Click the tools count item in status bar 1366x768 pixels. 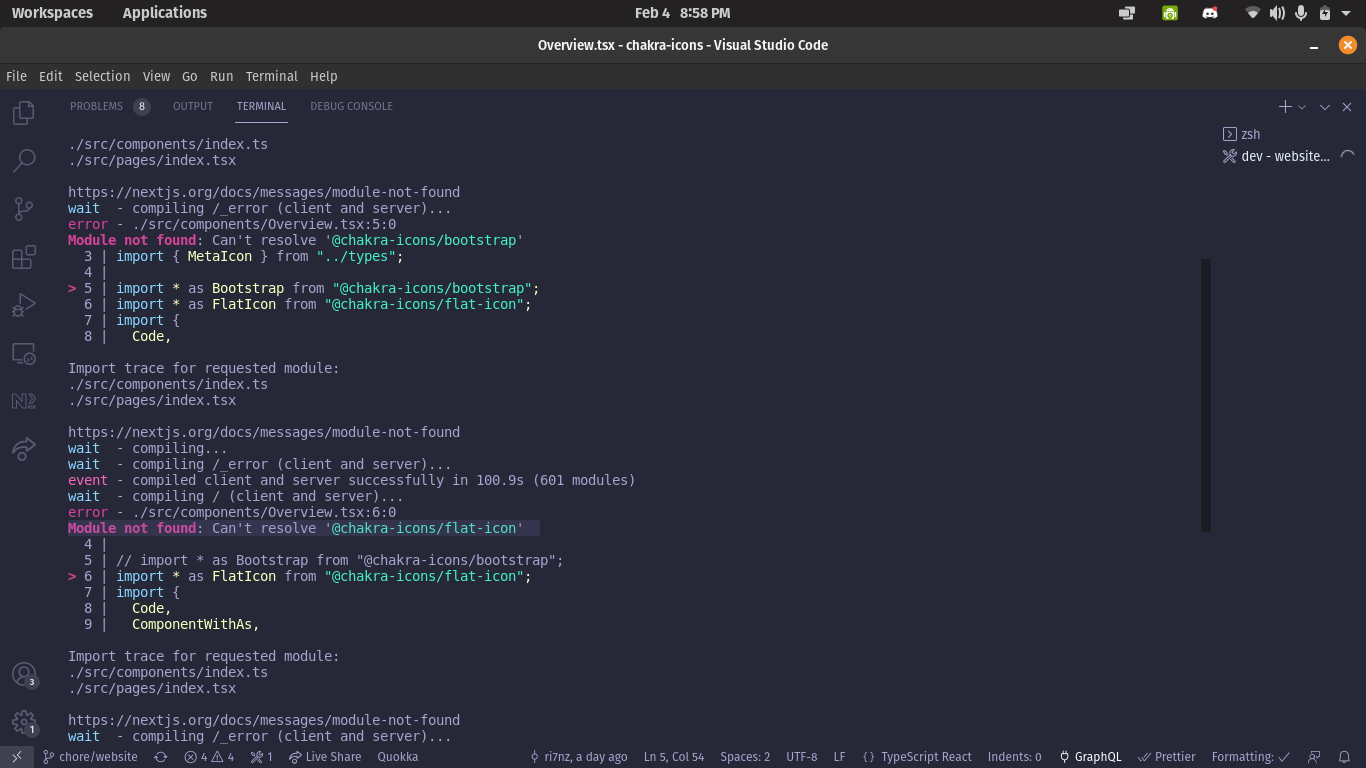[262, 757]
